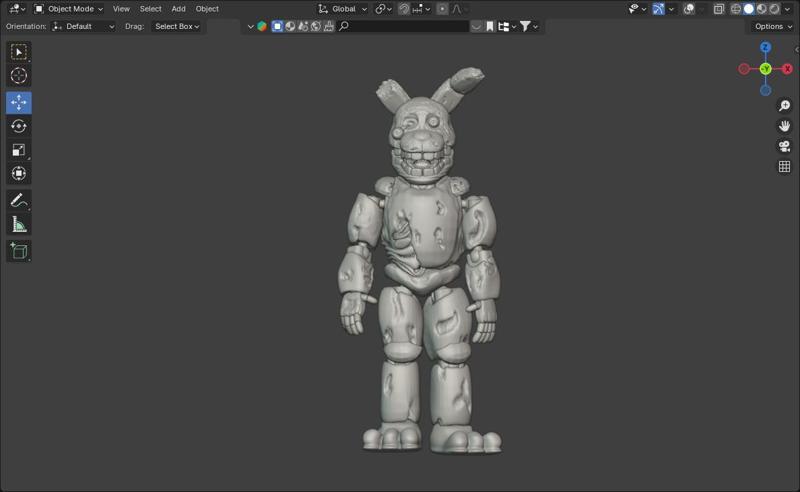Click the Select Box tool icon
800x492 pixels.
(x=18, y=52)
